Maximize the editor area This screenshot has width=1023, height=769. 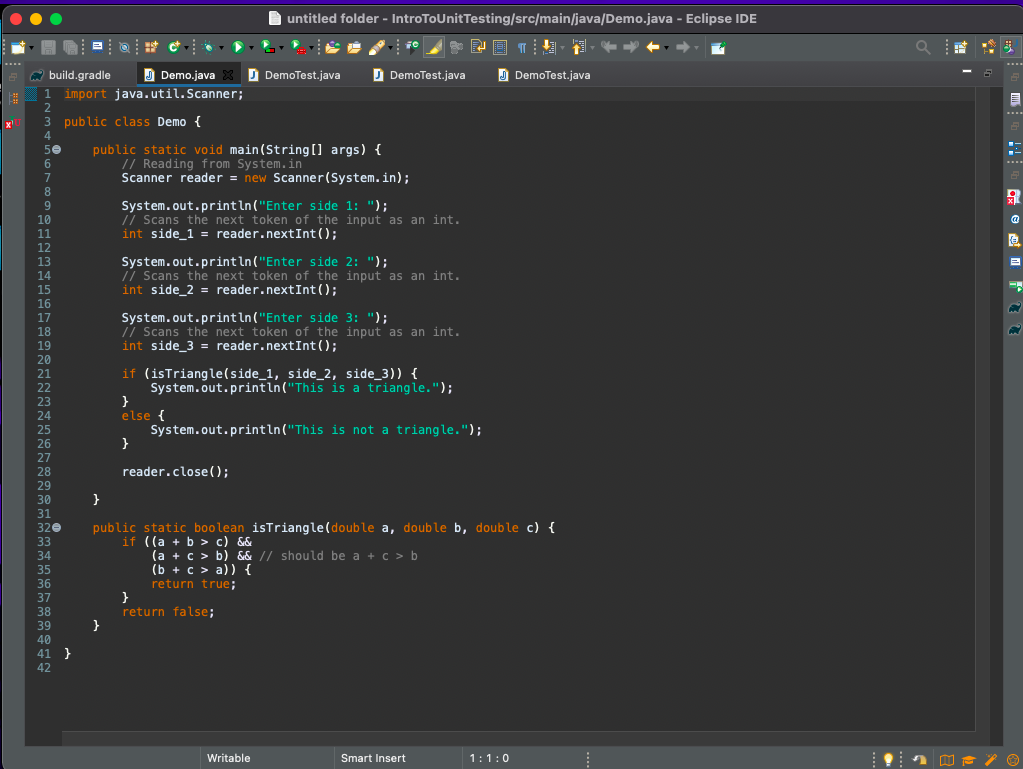[988, 72]
